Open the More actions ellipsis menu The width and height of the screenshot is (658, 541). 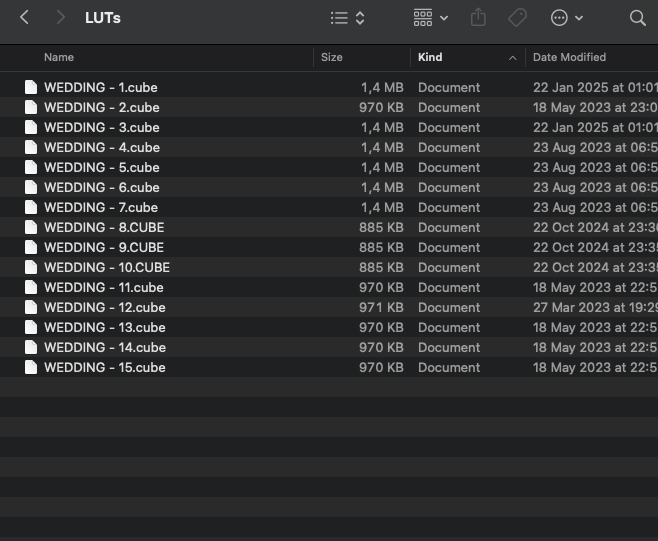tap(566, 18)
